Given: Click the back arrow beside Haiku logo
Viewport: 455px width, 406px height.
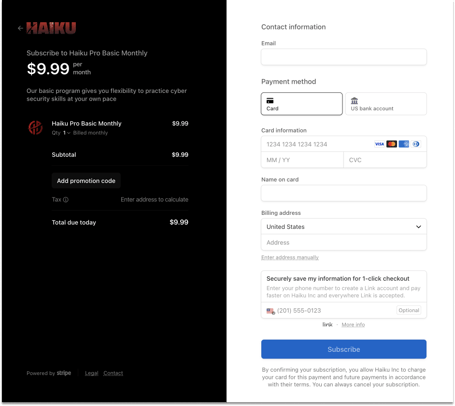Looking at the screenshot, I should click(x=20, y=28).
